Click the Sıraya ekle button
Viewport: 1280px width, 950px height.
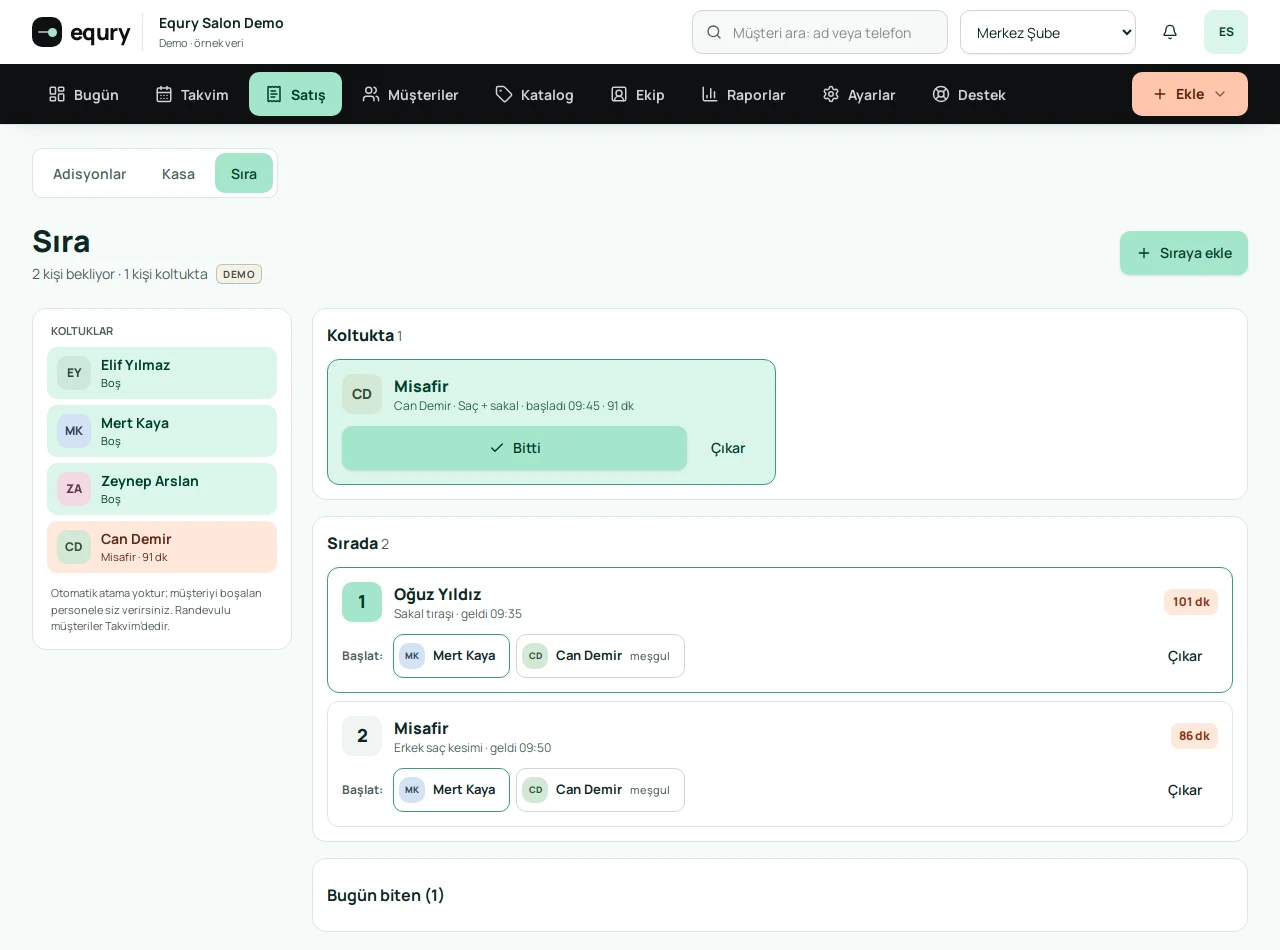1184,253
